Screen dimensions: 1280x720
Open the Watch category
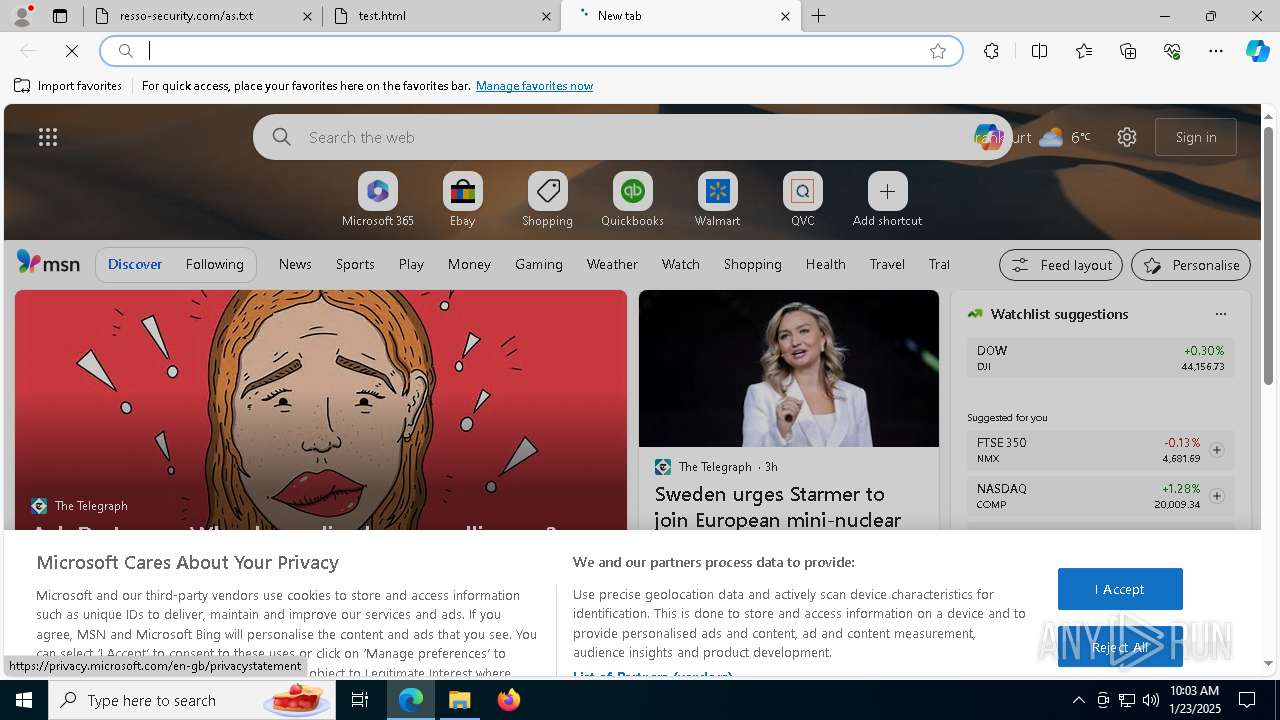point(680,264)
